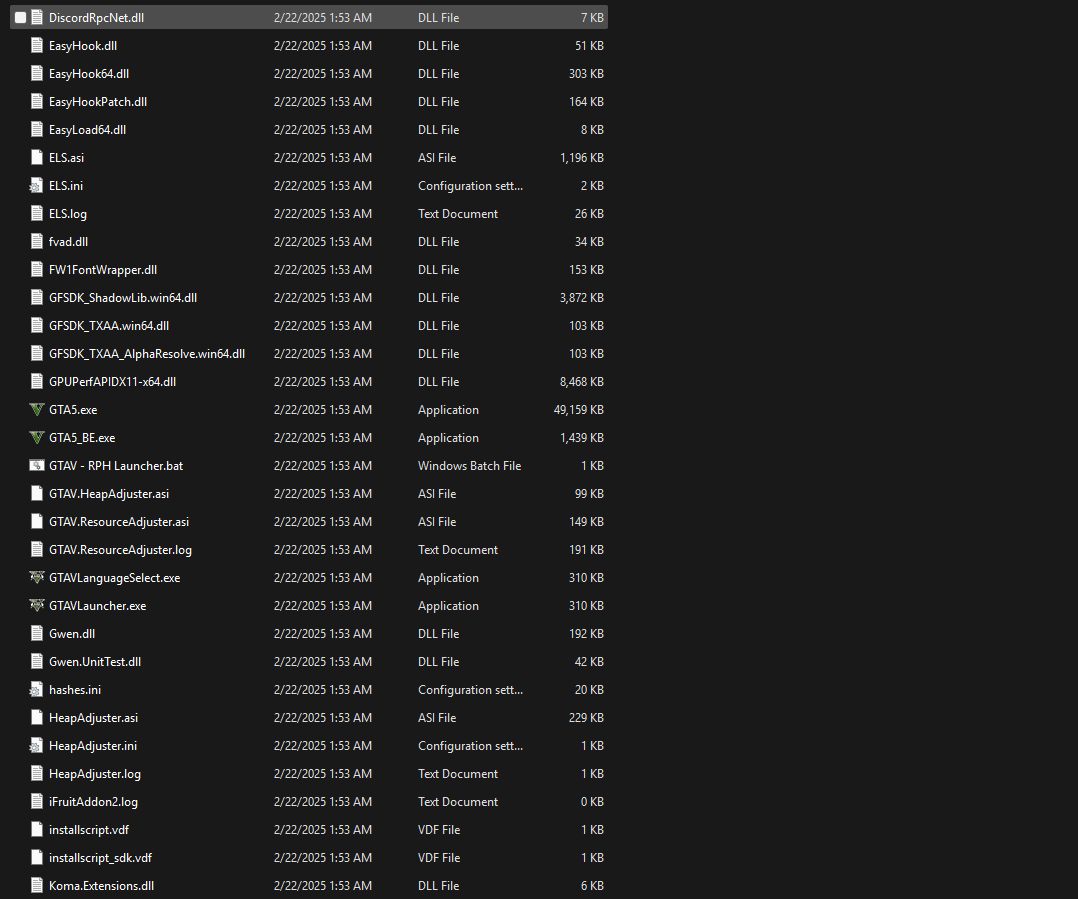The image size is (1078, 899).
Task: Click the 49,159 KB size of GTA5.exe
Action: [x=579, y=410]
